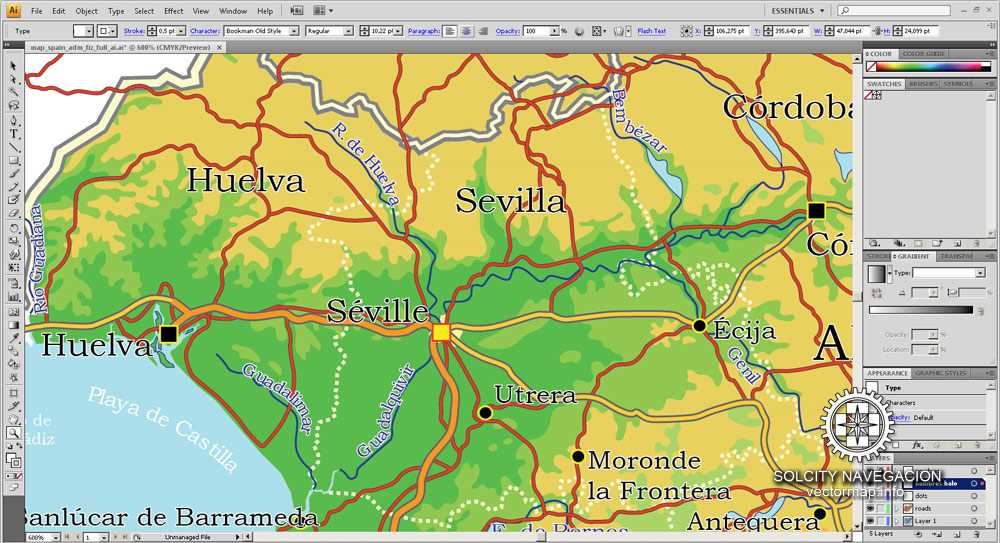This screenshot has height=543, width=1000.
Task: Switch to the Graphic Styles tab
Action: pyautogui.click(x=940, y=373)
